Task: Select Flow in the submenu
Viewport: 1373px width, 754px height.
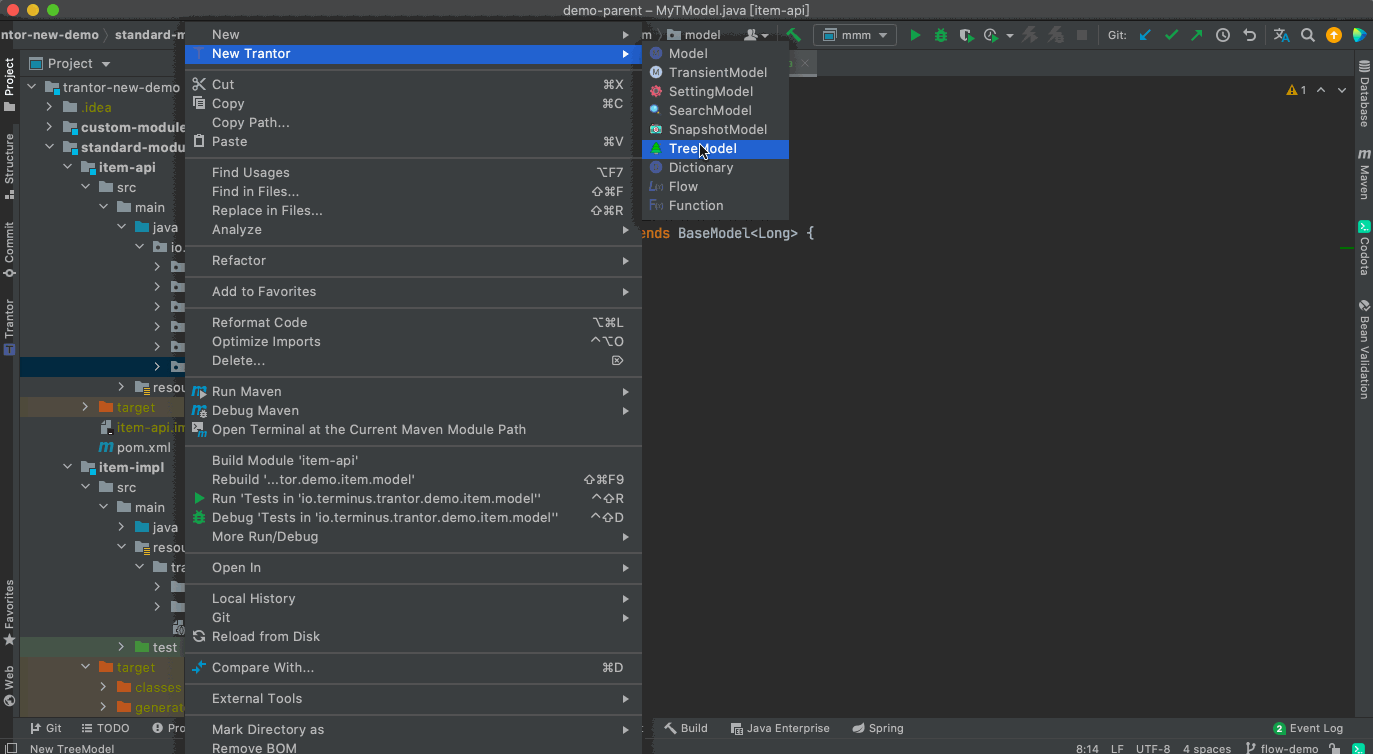Action: coord(715,186)
